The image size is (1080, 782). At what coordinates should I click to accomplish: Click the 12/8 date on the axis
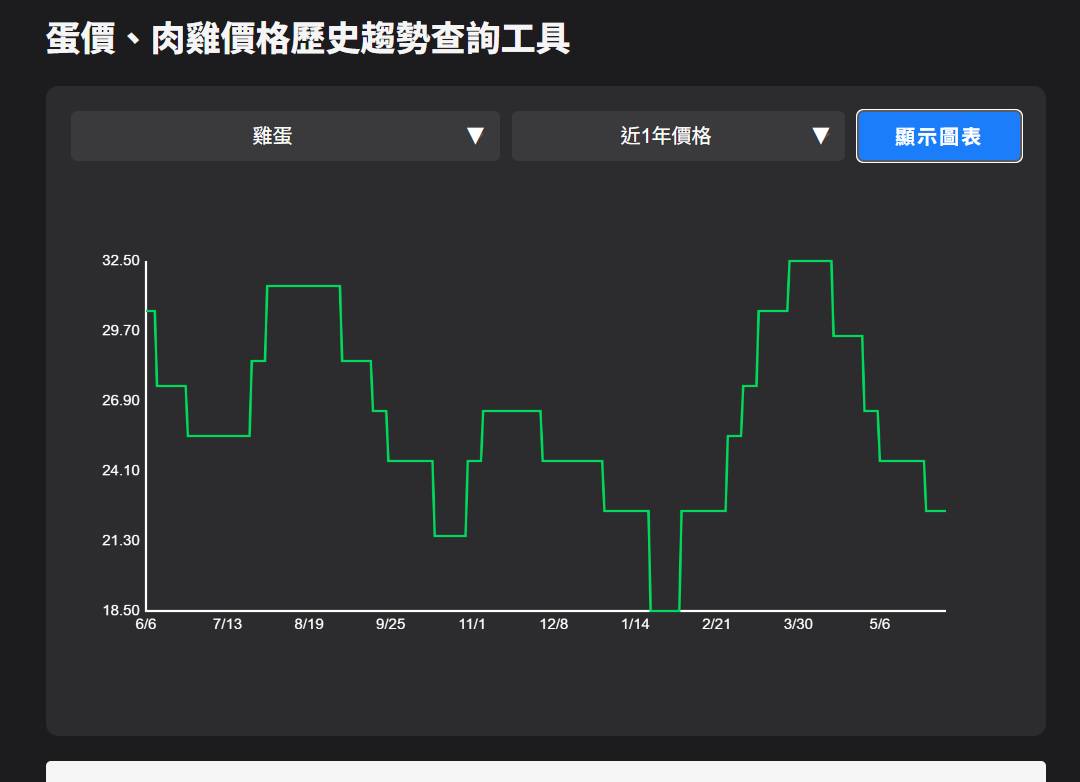pyautogui.click(x=554, y=625)
